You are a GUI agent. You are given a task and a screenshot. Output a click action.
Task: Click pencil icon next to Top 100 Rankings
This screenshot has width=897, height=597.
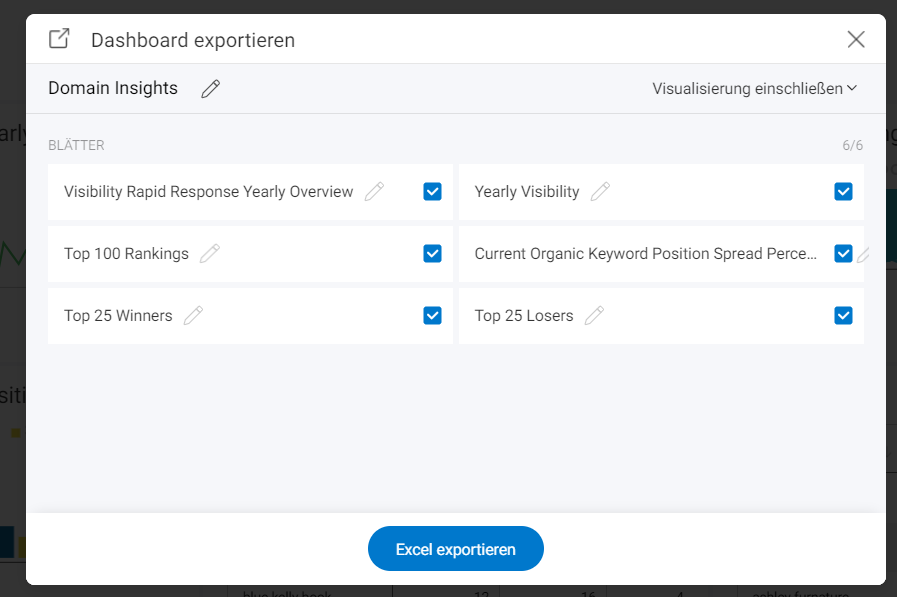209,253
